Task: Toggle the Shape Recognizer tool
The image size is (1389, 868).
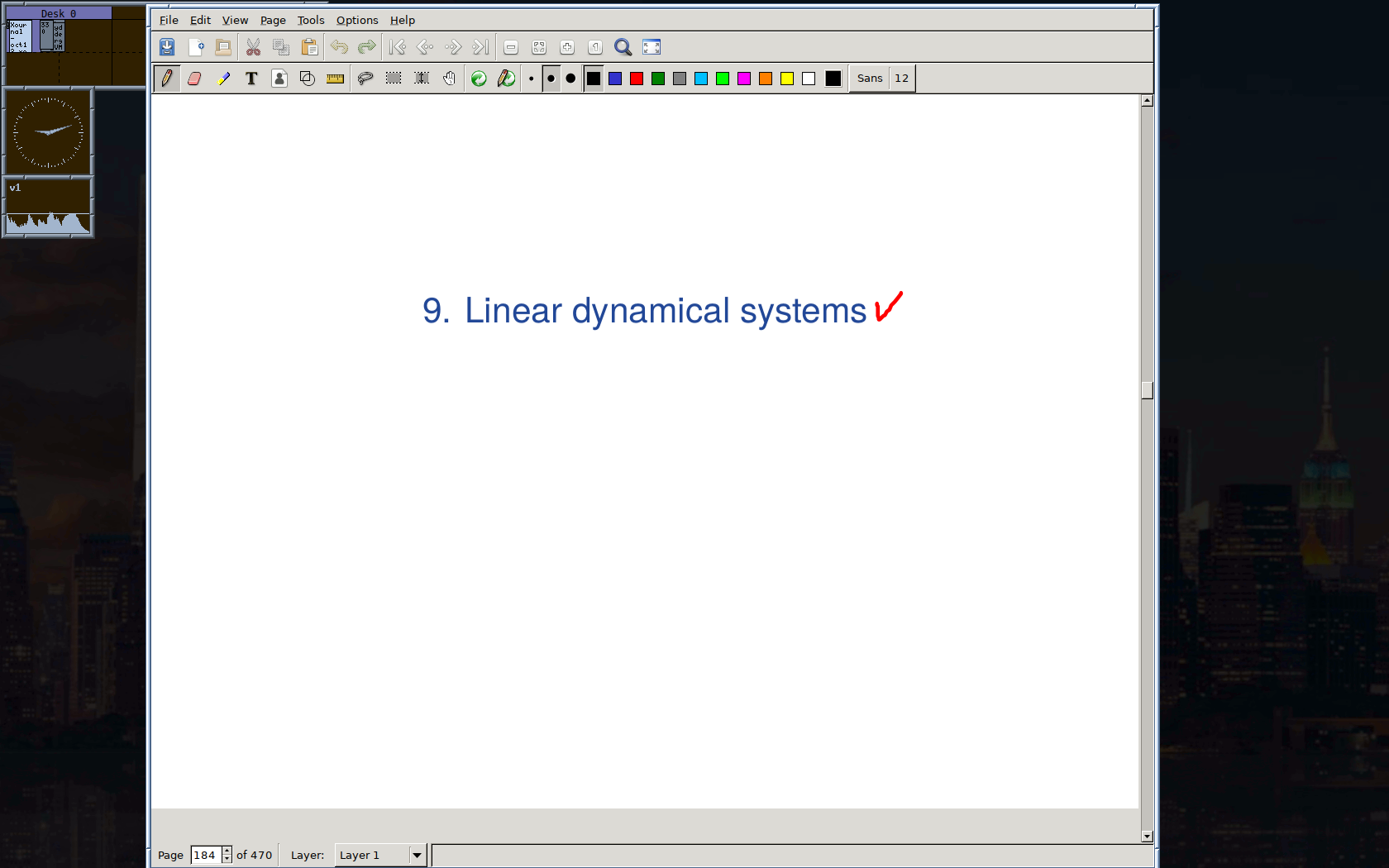Action: pos(308,79)
